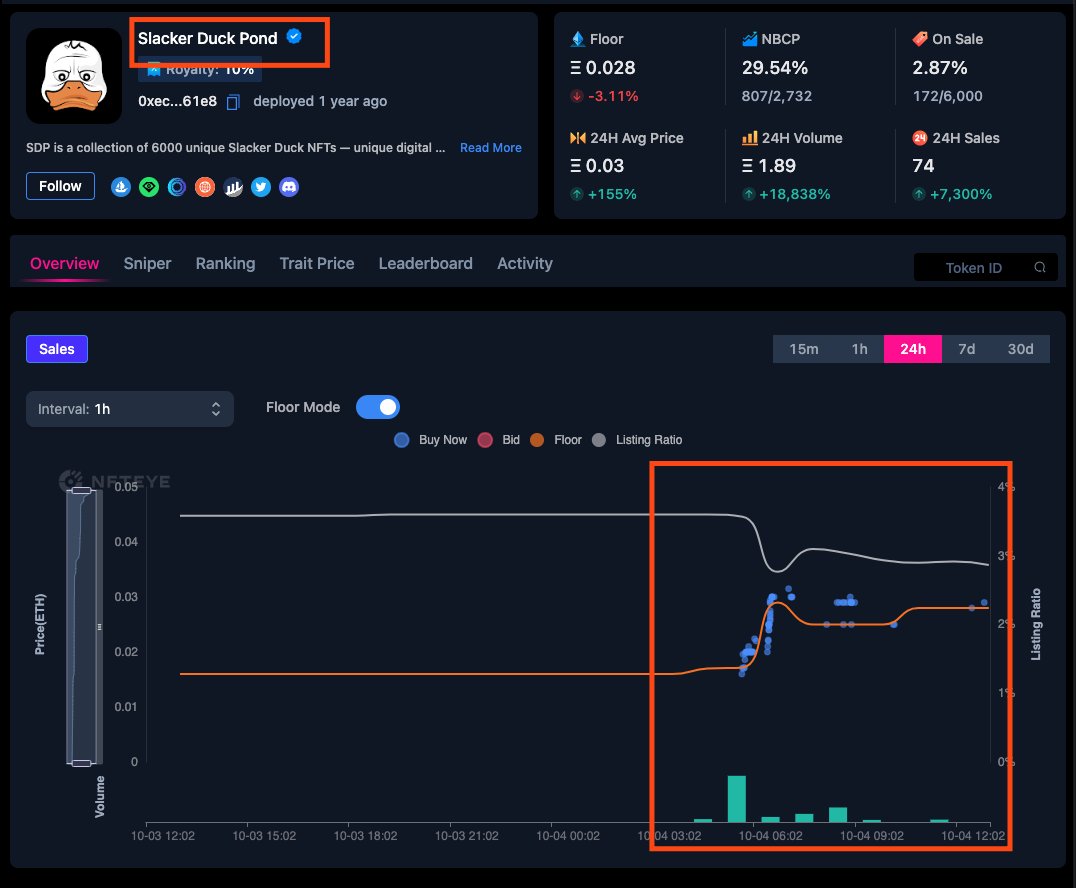
Task: Select the 7d time range
Action: tap(966, 349)
